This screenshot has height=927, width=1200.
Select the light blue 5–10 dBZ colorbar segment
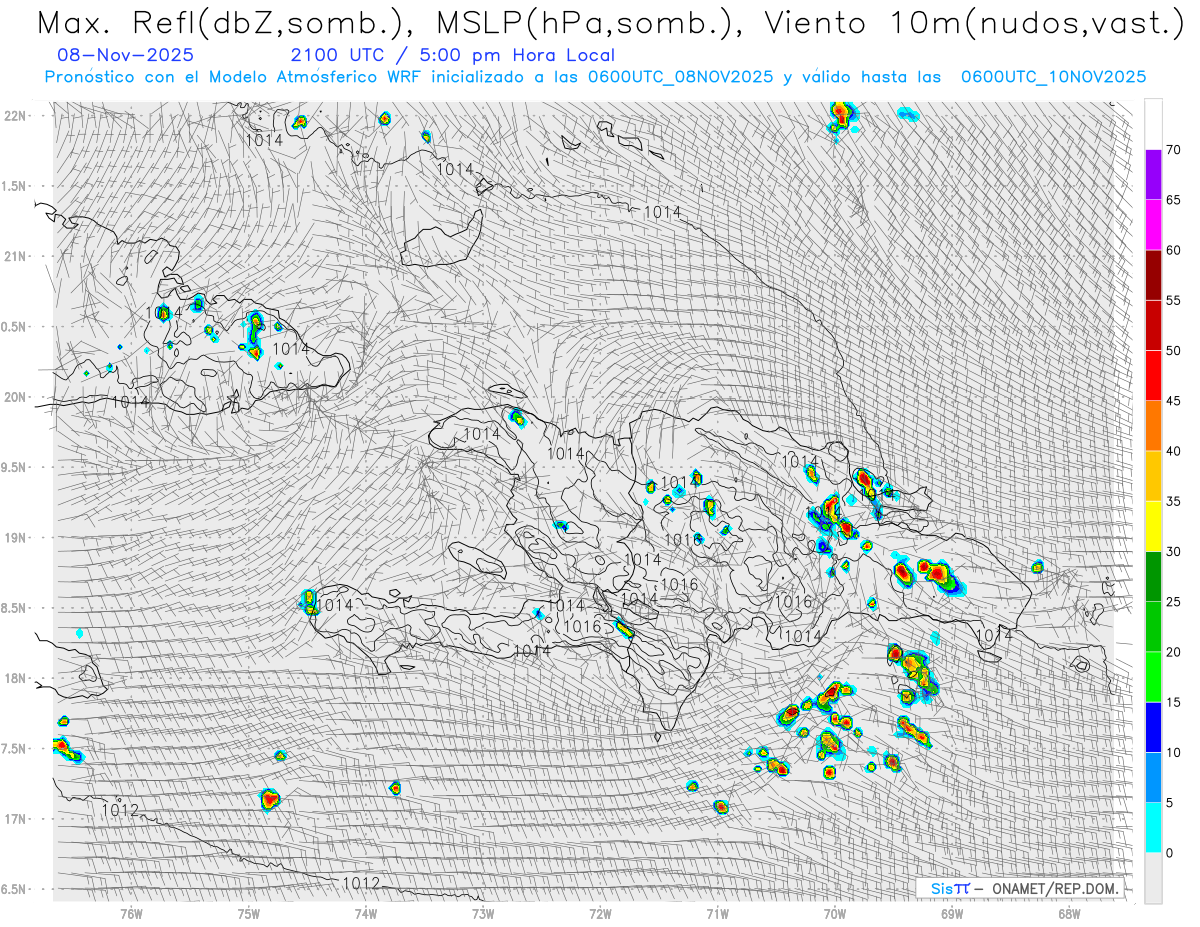[1153, 777]
